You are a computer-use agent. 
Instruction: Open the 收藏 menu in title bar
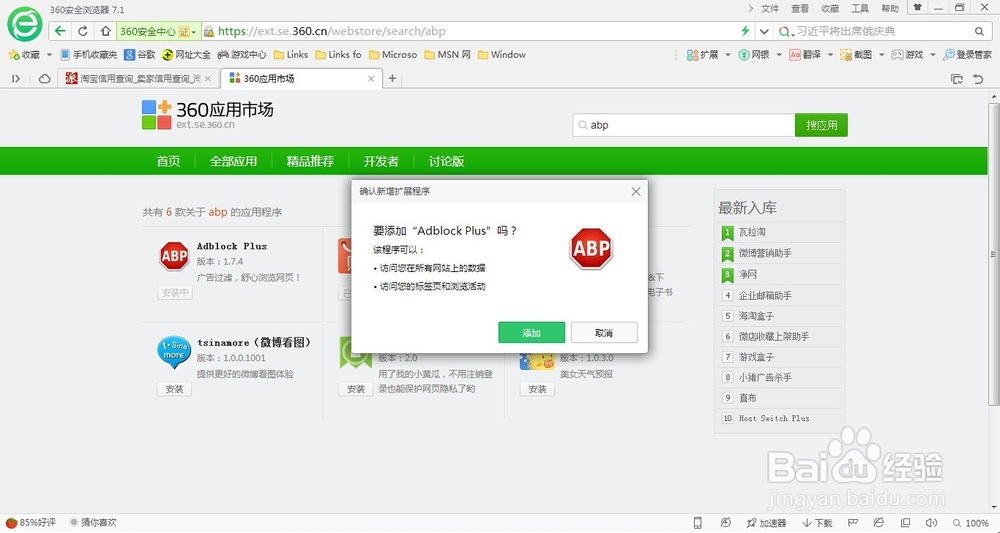click(830, 8)
